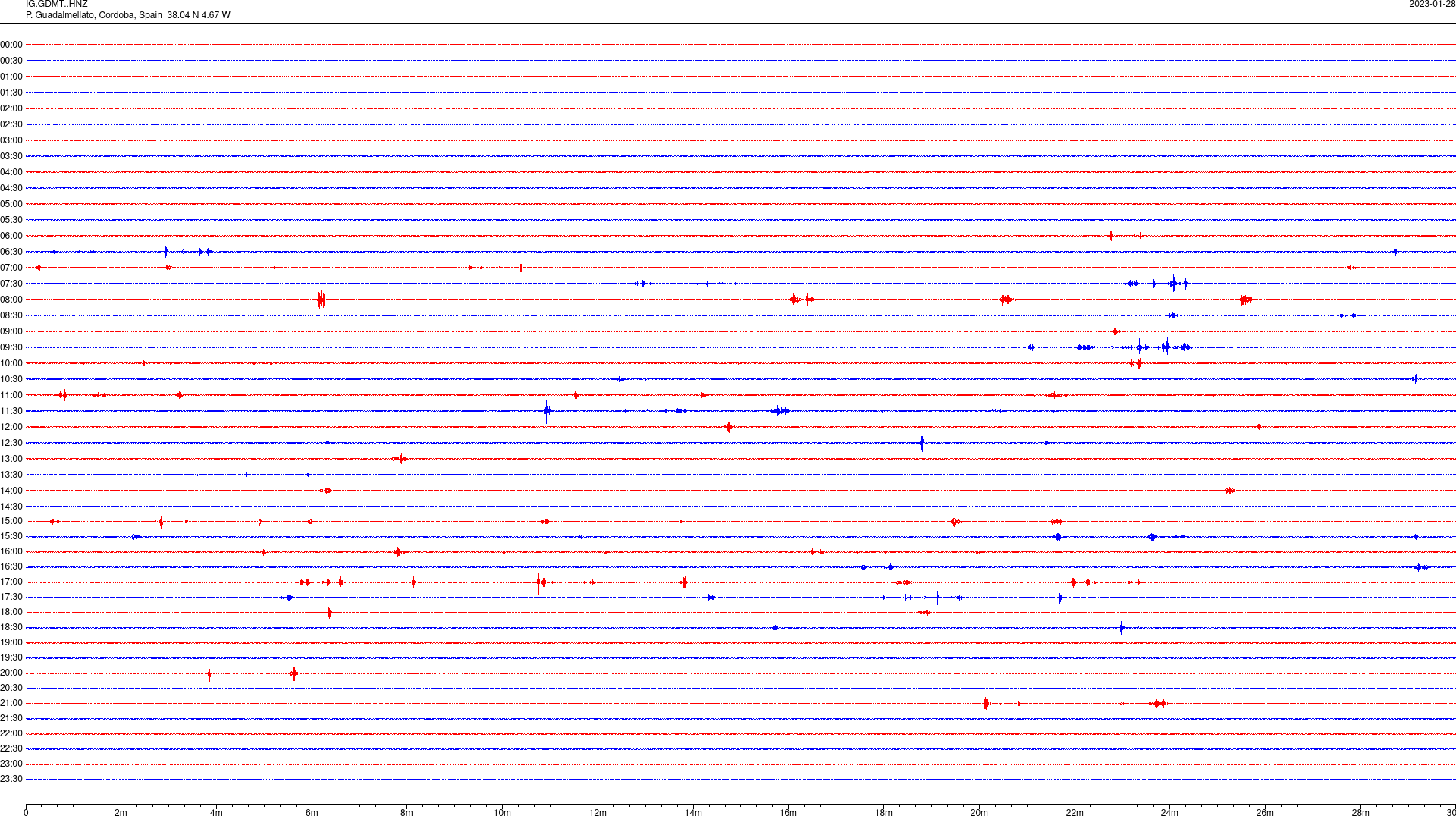This screenshot has width=1456, height=819.
Task: Click the 05:30 time row label
Action: [x=11, y=220]
